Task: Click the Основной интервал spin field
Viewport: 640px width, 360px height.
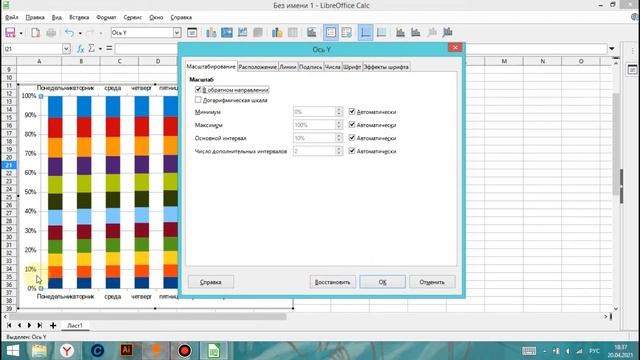Action: [x=318, y=138]
